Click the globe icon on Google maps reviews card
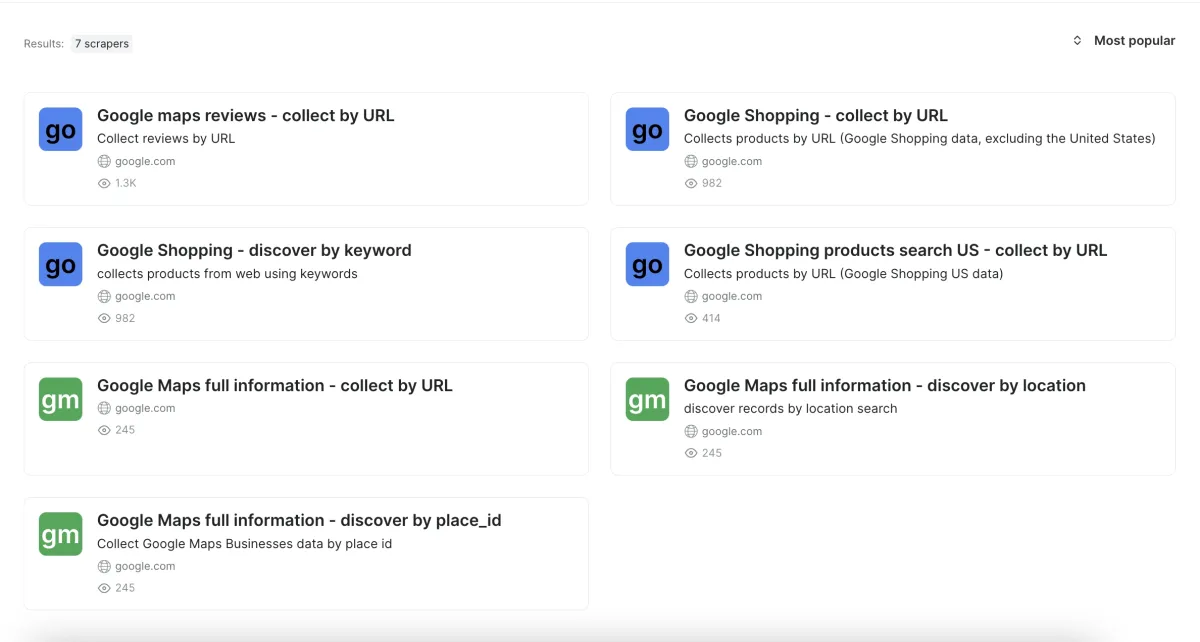This screenshot has width=1200, height=642. [x=104, y=161]
